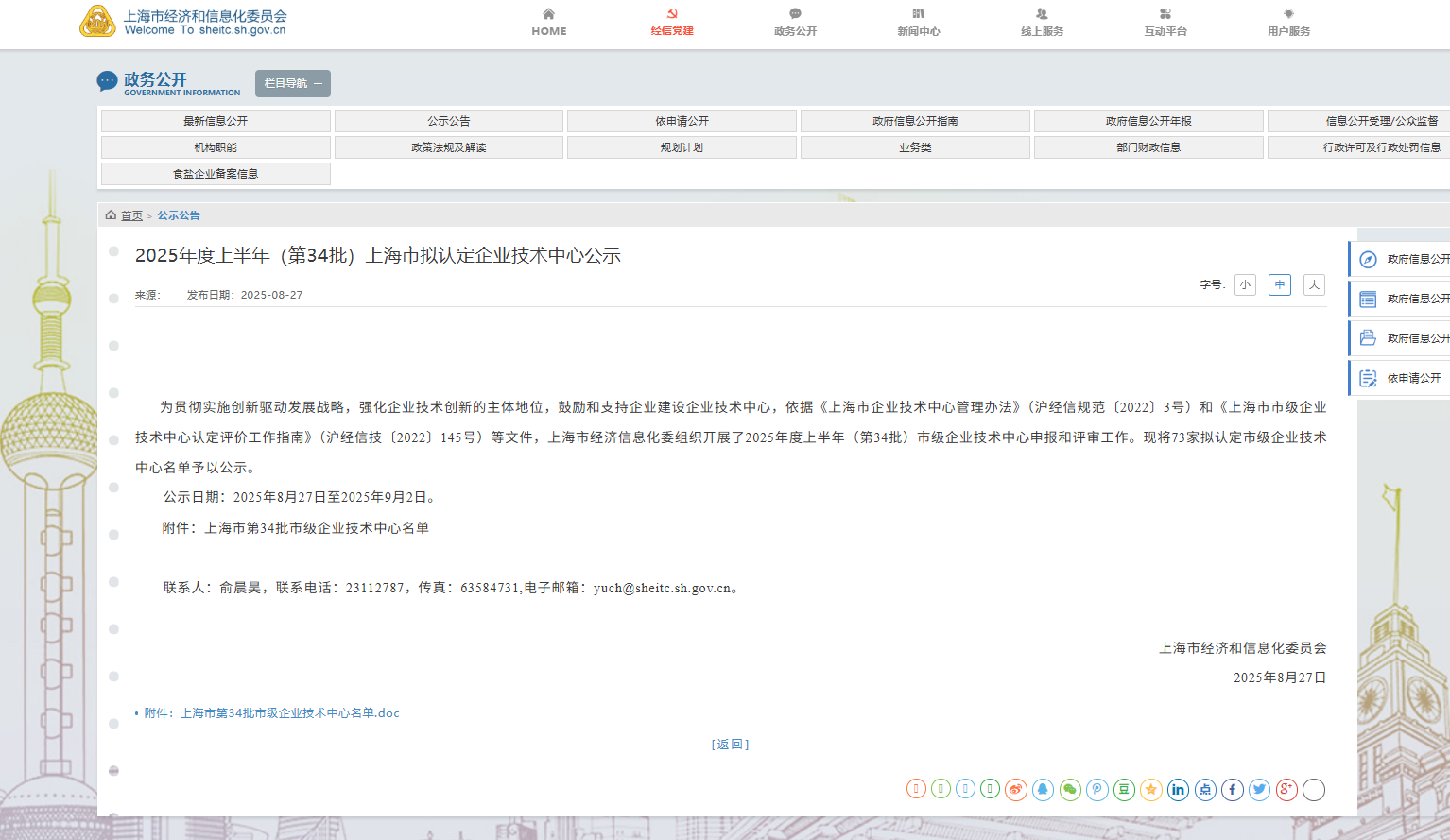This screenshot has width=1450, height=840.
Task: Click the Google Plus share icon
Action: coord(1286,790)
